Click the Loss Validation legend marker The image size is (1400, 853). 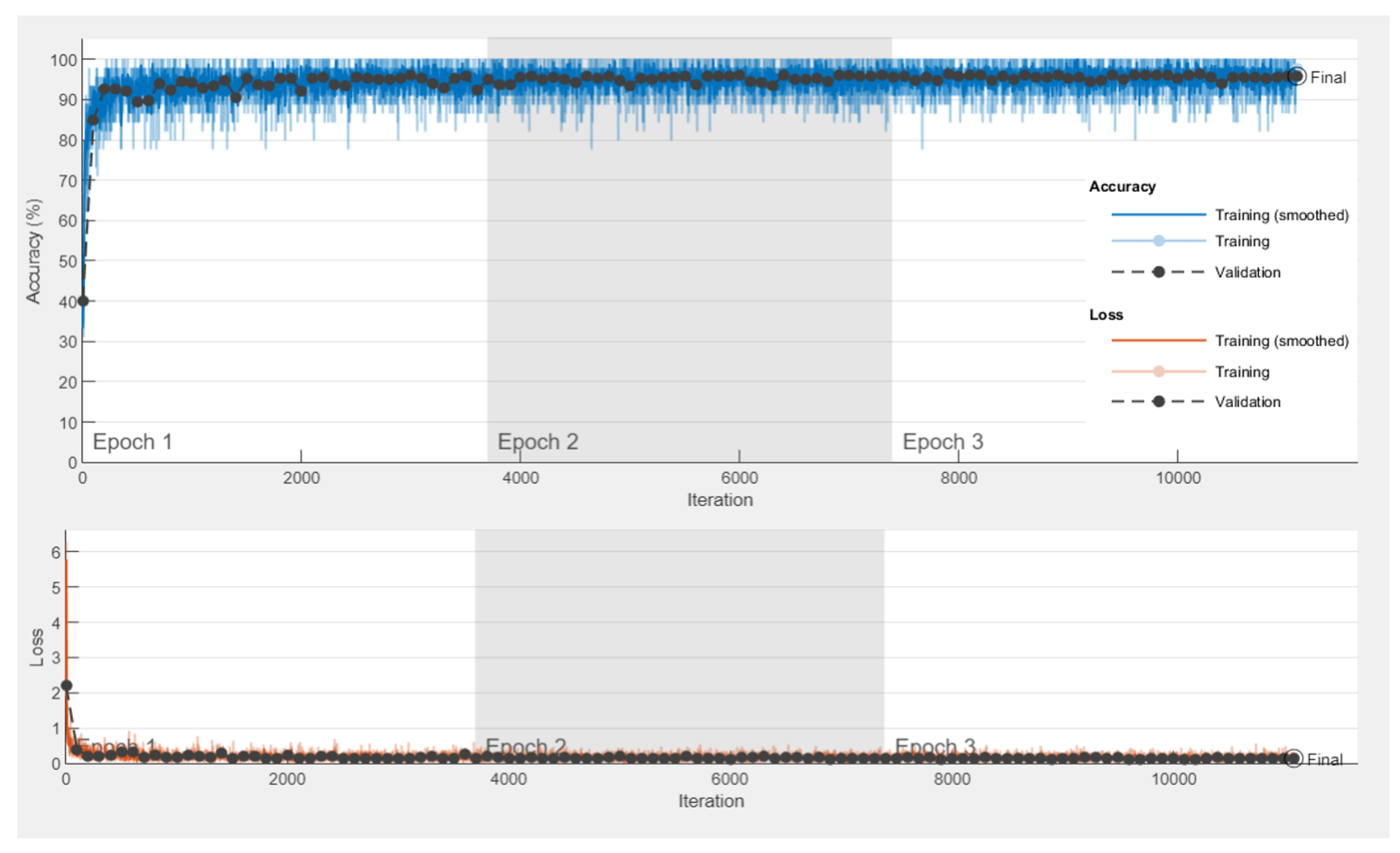pyautogui.click(x=1158, y=401)
